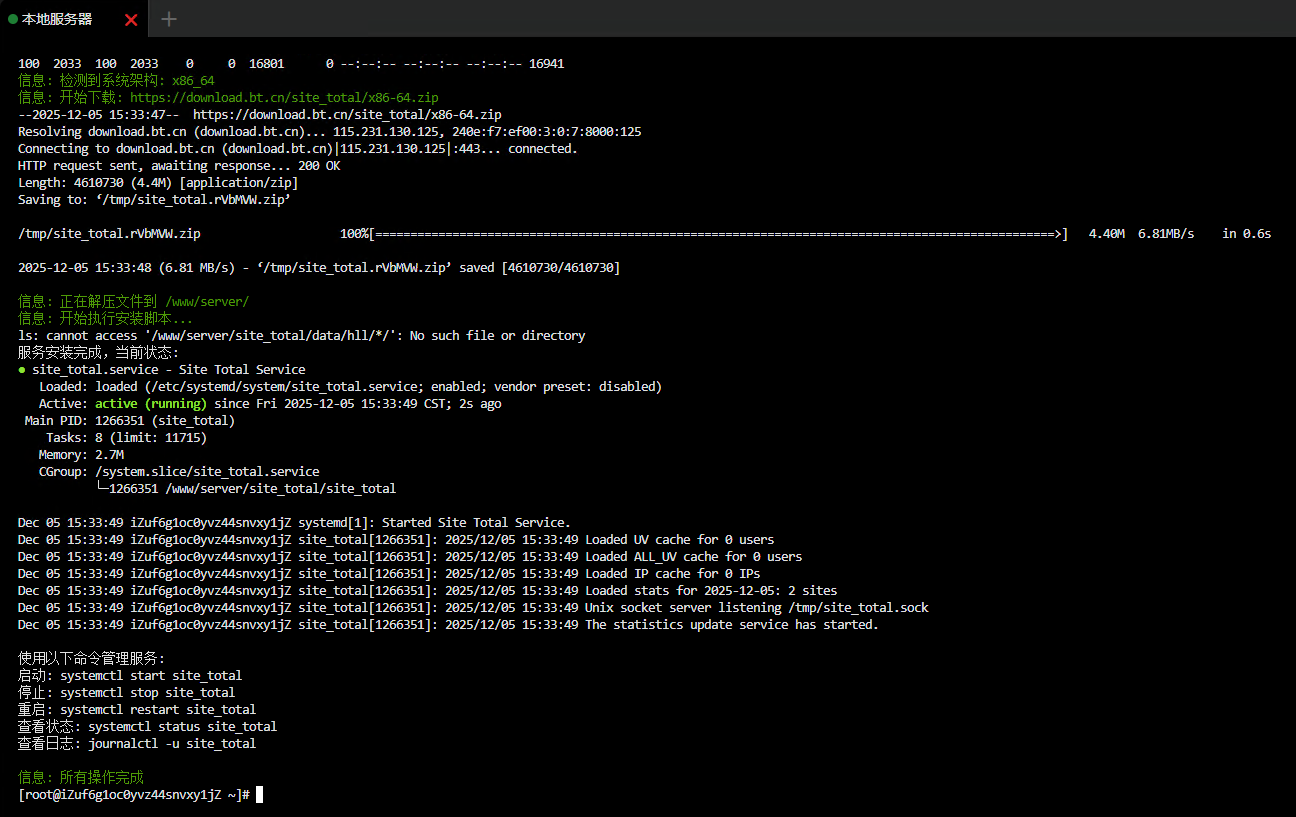Click the "journalctl -u site_total" command
Image resolution: width=1296 pixels, height=817 pixels.
172,744
